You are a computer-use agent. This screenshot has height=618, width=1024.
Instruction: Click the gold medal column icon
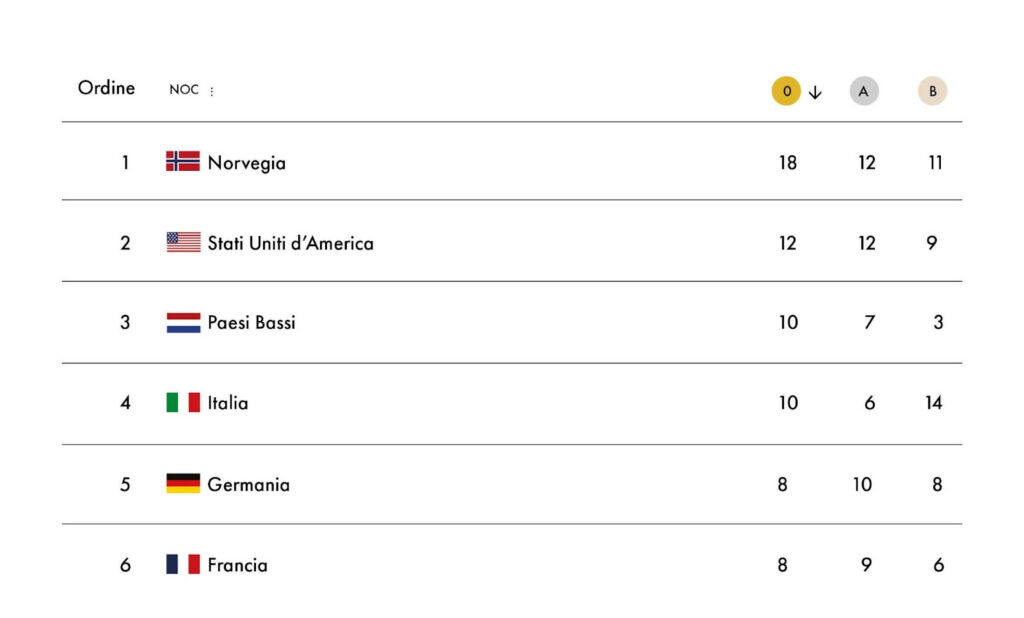786,92
